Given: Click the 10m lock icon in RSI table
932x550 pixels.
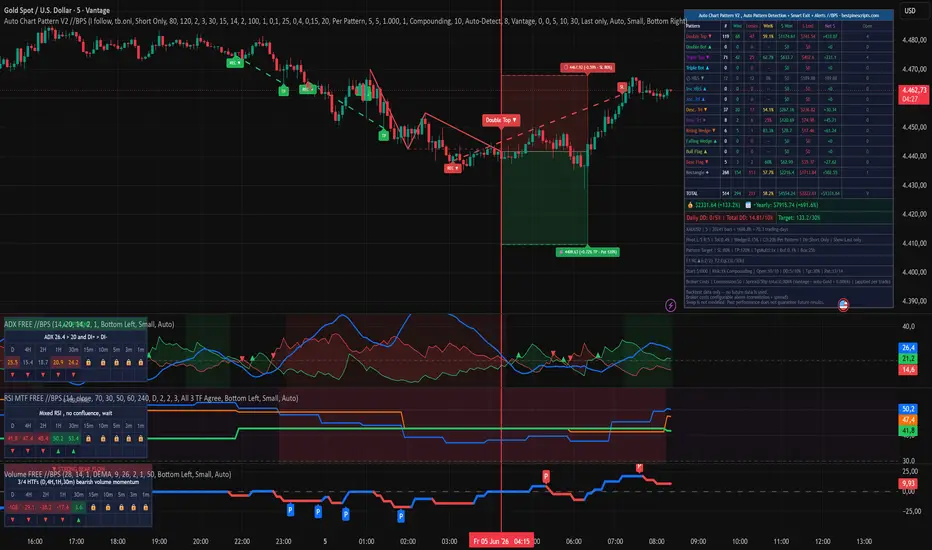Looking at the screenshot, I should [x=102, y=439].
